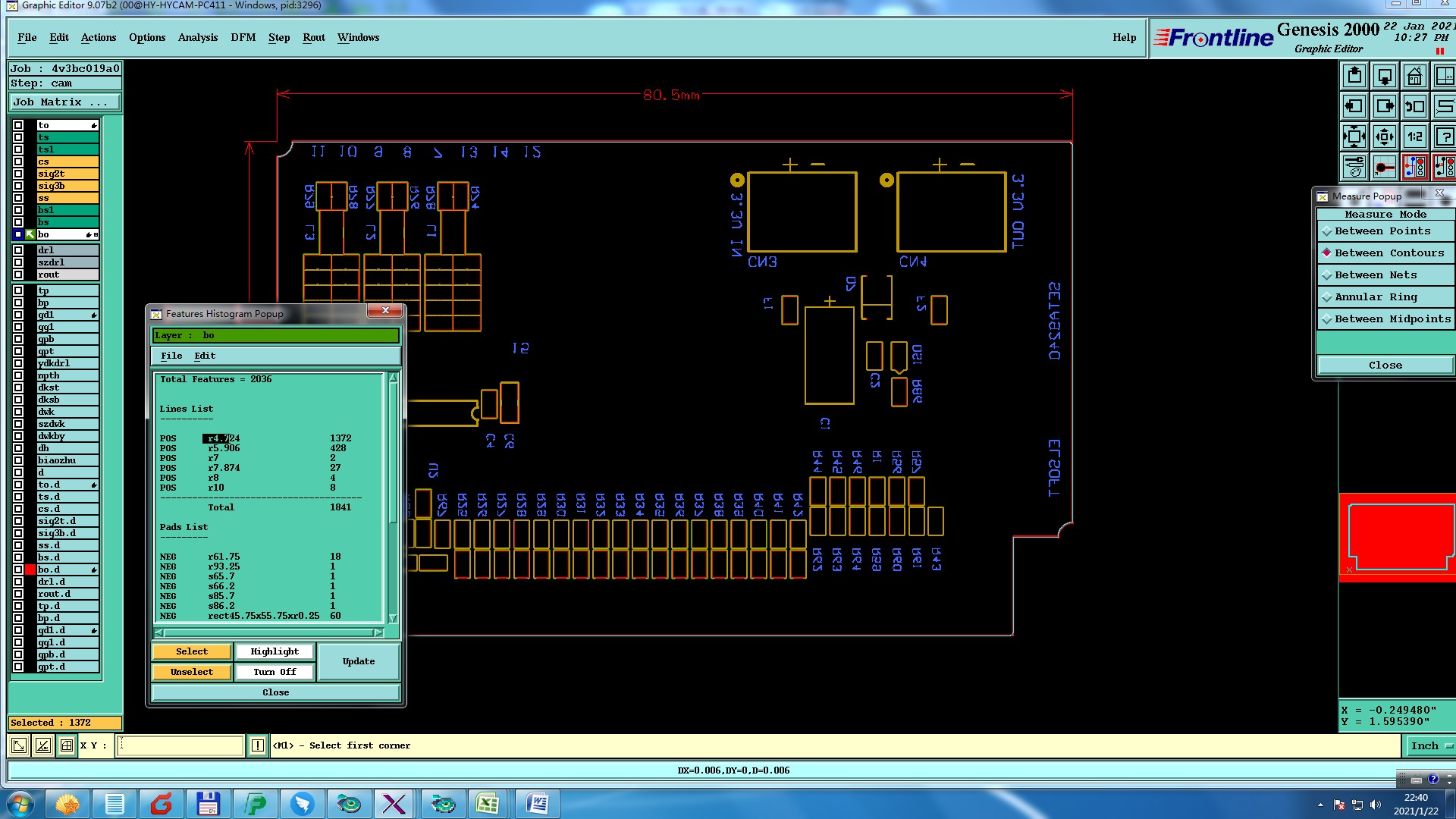Viewport: 1456px width, 819px height.
Task: Open the File menu in main menubar
Action: tap(27, 37)
